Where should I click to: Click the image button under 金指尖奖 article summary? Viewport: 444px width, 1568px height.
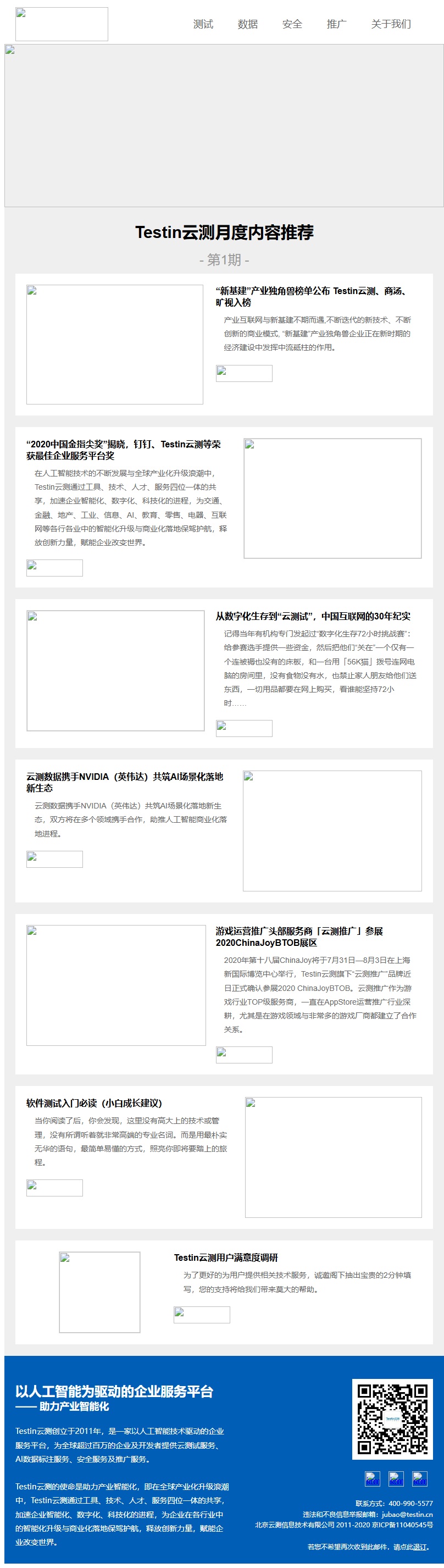54,568
